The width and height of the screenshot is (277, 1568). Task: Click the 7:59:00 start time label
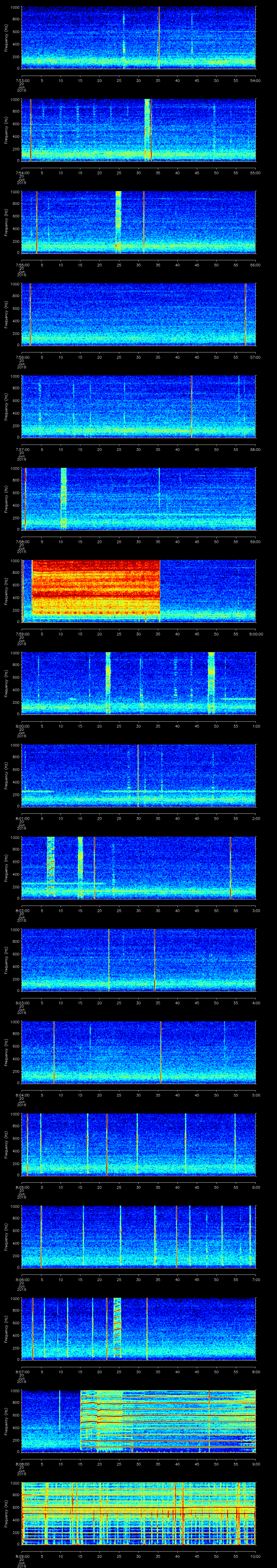[x=22, y=634]
